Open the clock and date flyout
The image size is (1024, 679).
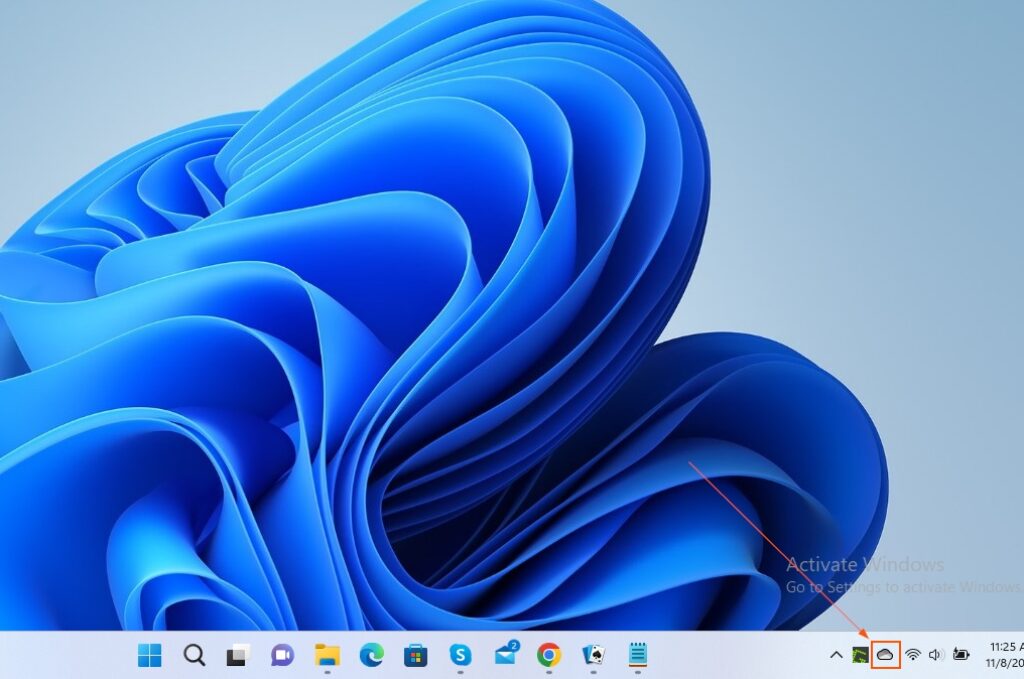click(x=1003, y=655)
